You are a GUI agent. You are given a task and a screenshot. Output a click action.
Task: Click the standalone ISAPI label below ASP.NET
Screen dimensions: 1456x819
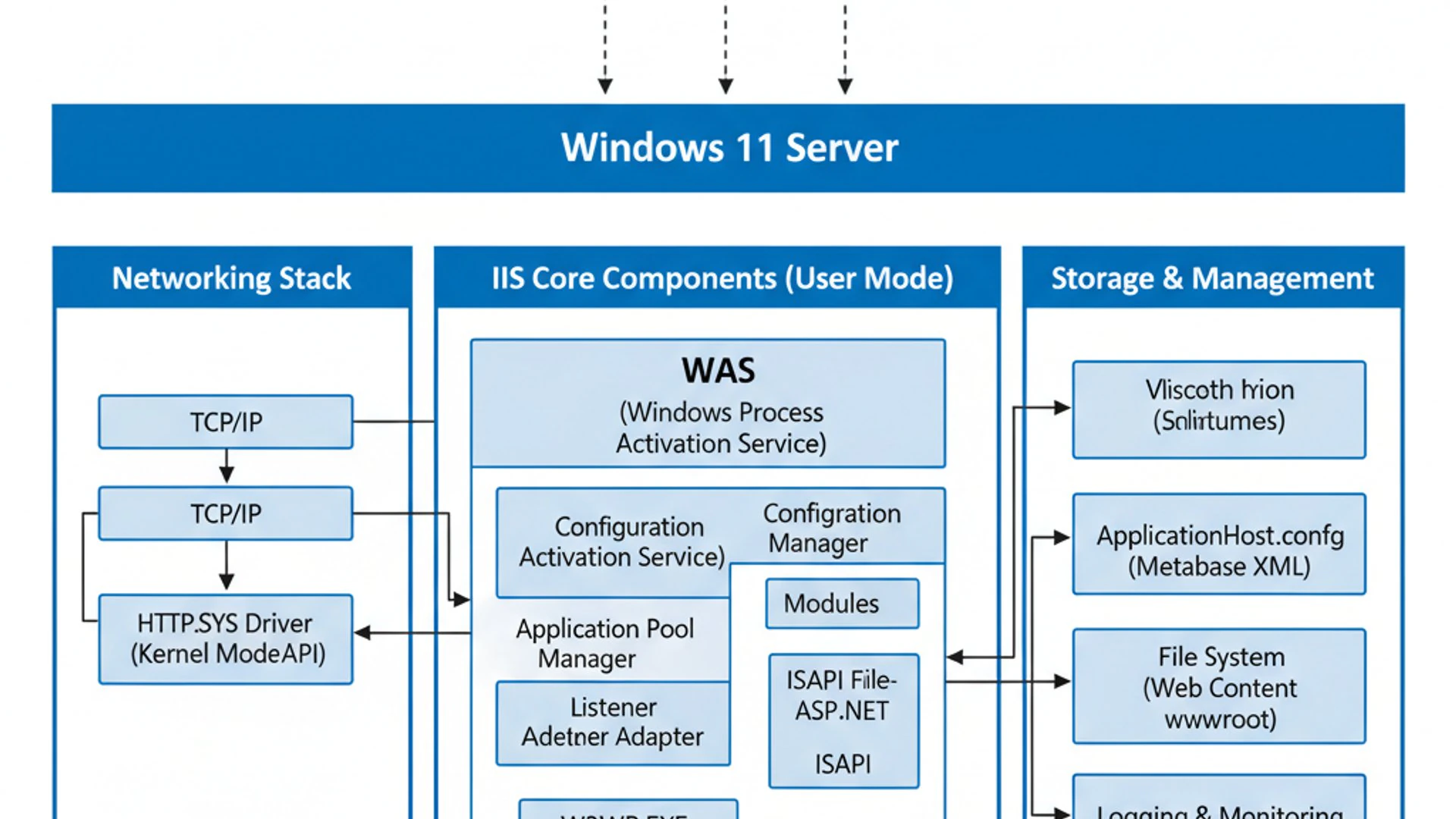coord(843,764)
